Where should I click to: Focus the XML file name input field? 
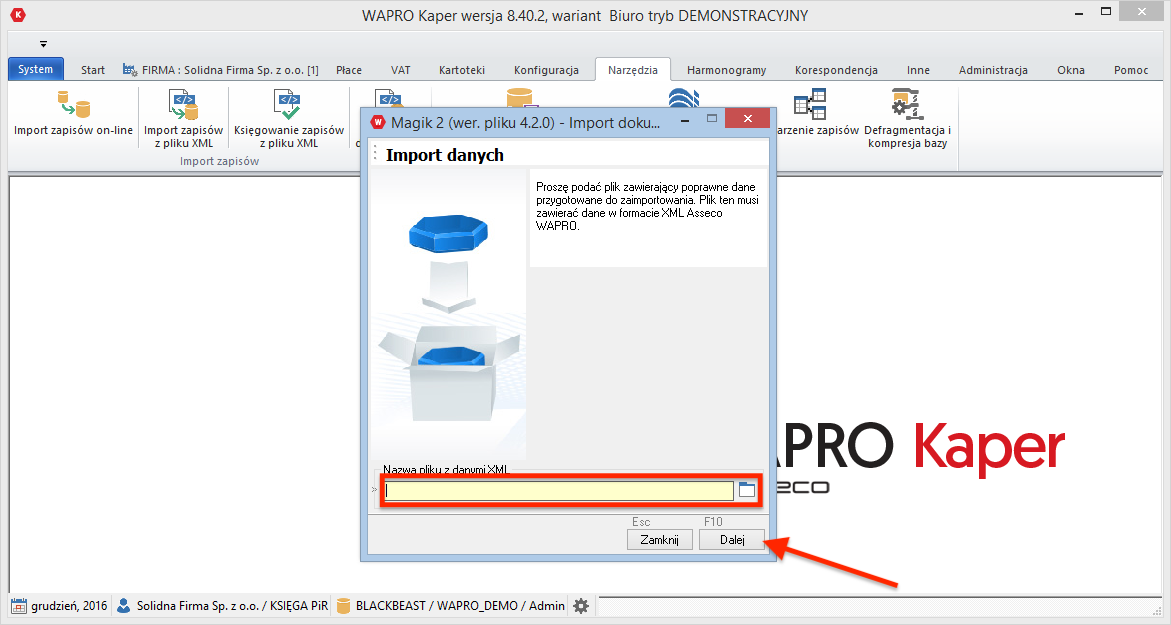tap(559, 491)
